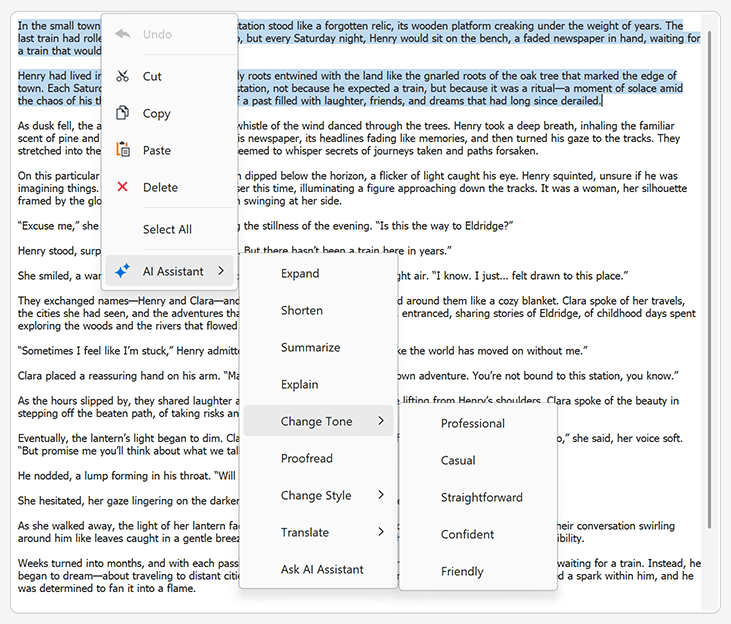Select the Professional tone option
This screenshot has width=731, height=624.
click(472, 423)
